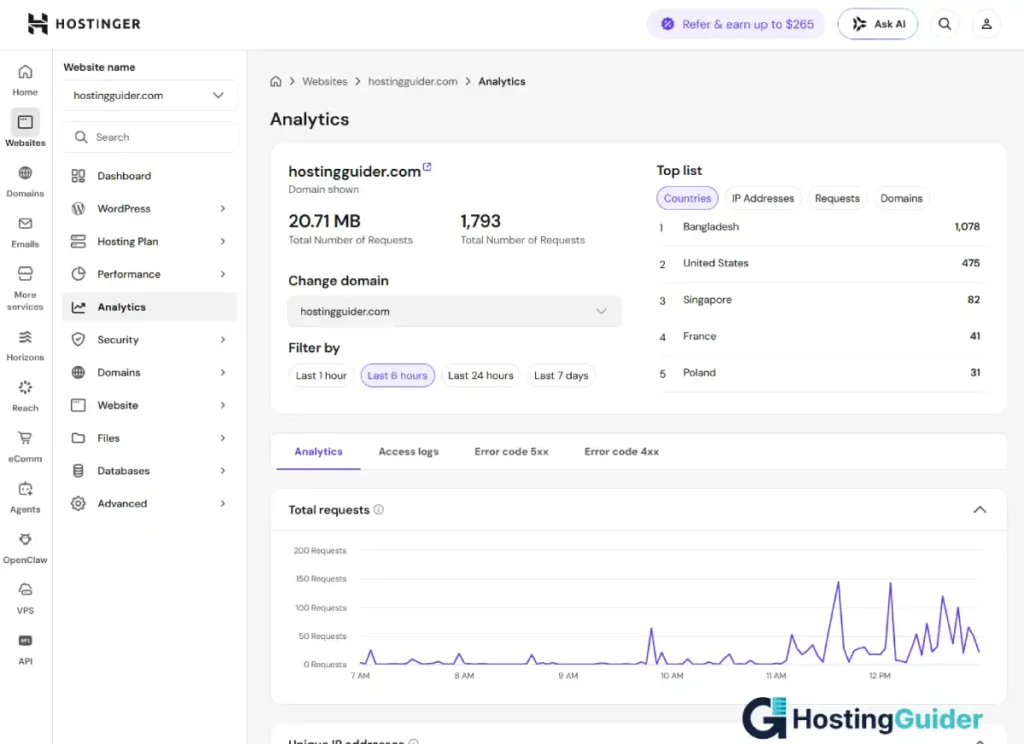This screenshot has width=1024, height=744.
Task: Open the user profile icon
Action: pyautogui.click(x=986, y=24)
